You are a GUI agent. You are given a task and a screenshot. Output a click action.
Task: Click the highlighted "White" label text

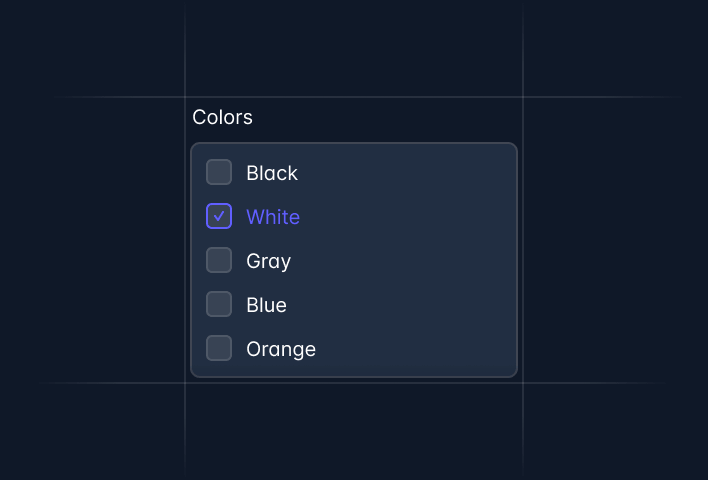point(273,217)
